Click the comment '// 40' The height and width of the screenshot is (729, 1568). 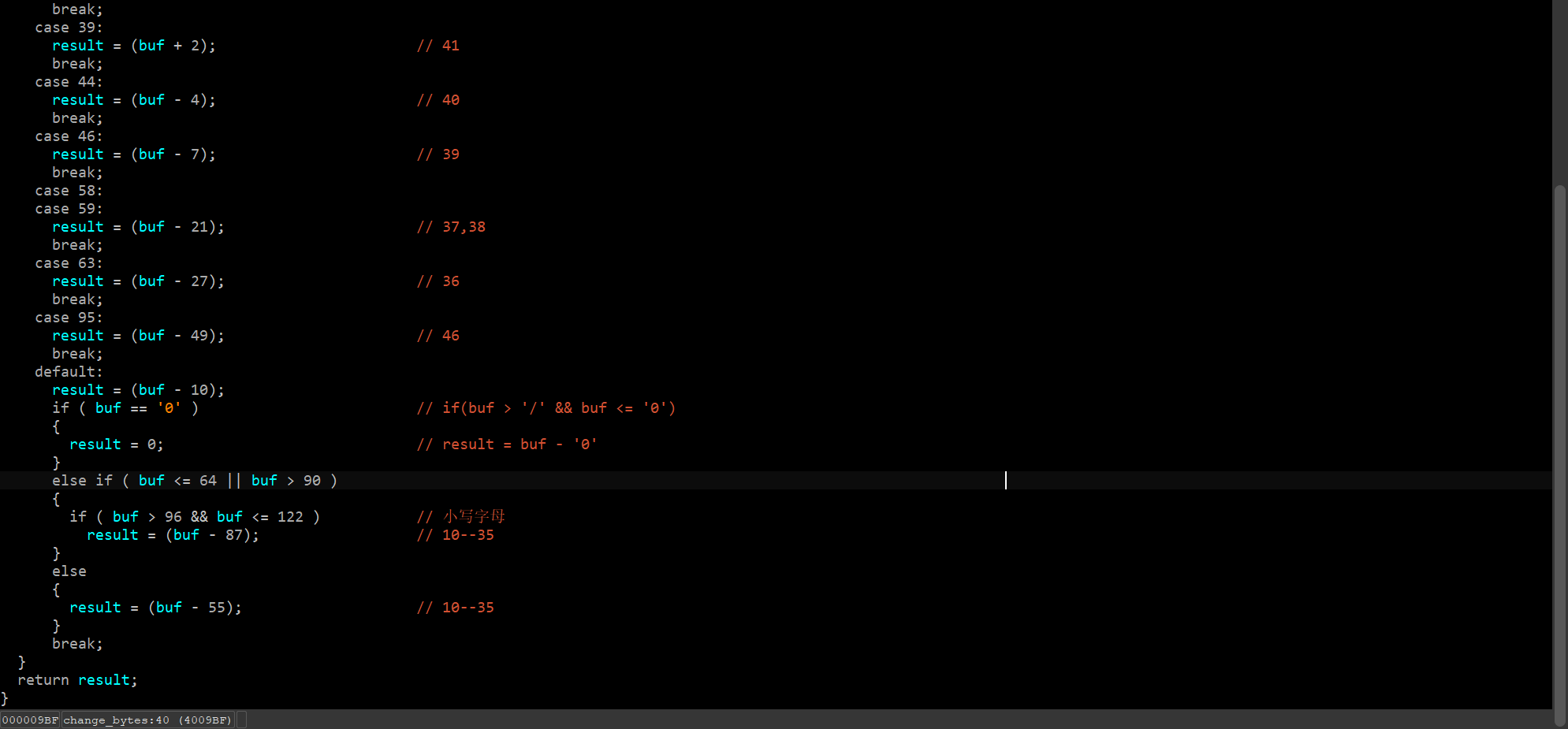pyautogui.click(x=438, y=100)
